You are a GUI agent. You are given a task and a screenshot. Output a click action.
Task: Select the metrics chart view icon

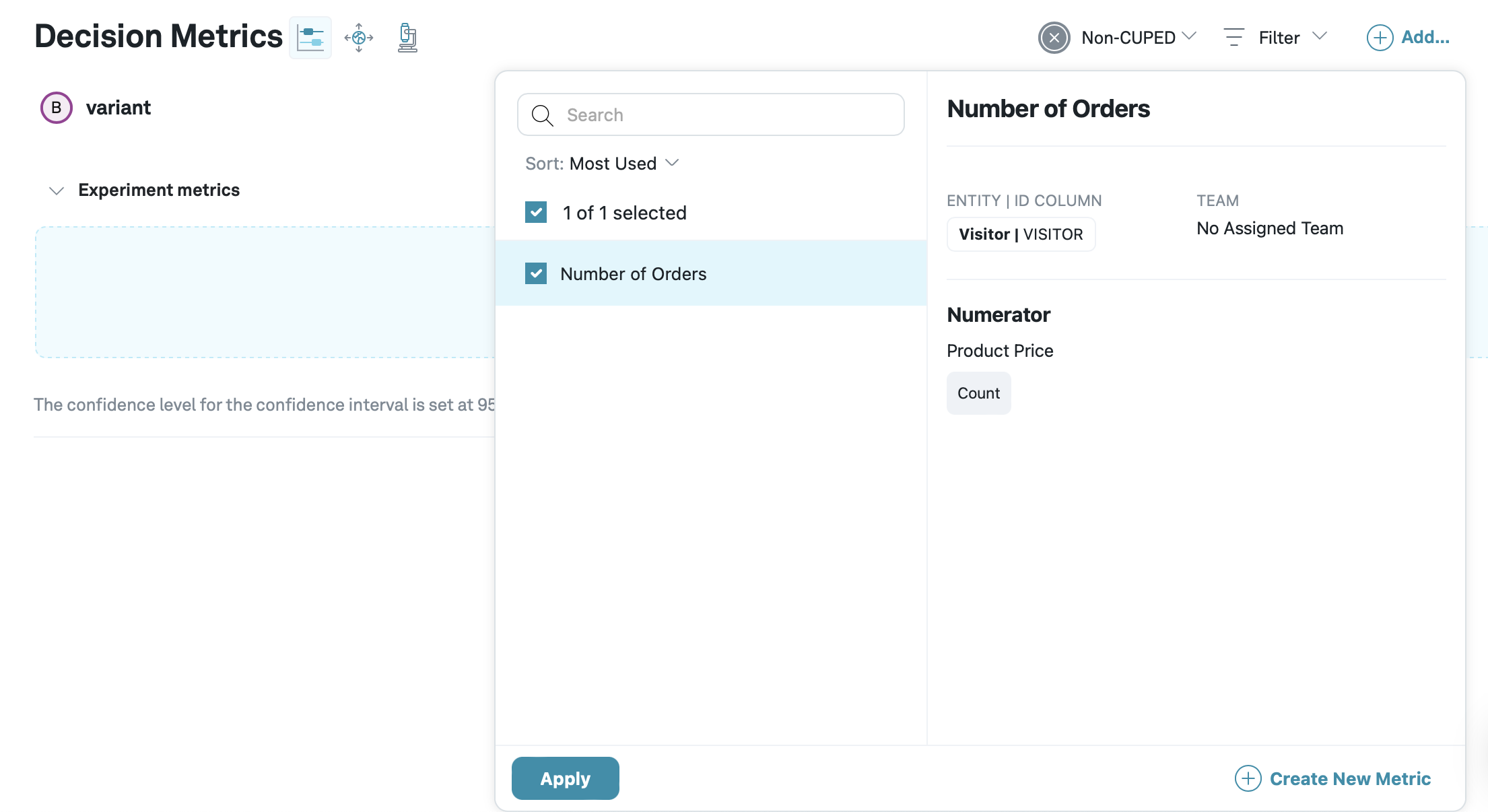click(310, 37)
